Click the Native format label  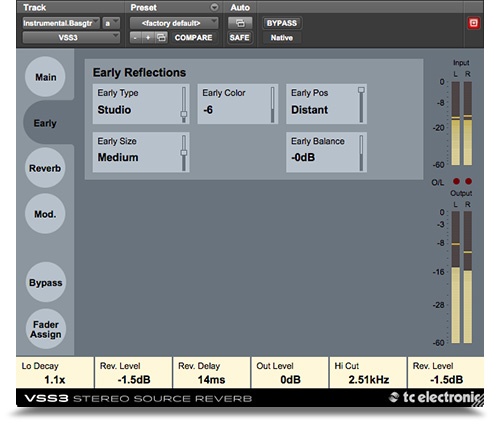[x=282, y=38]
